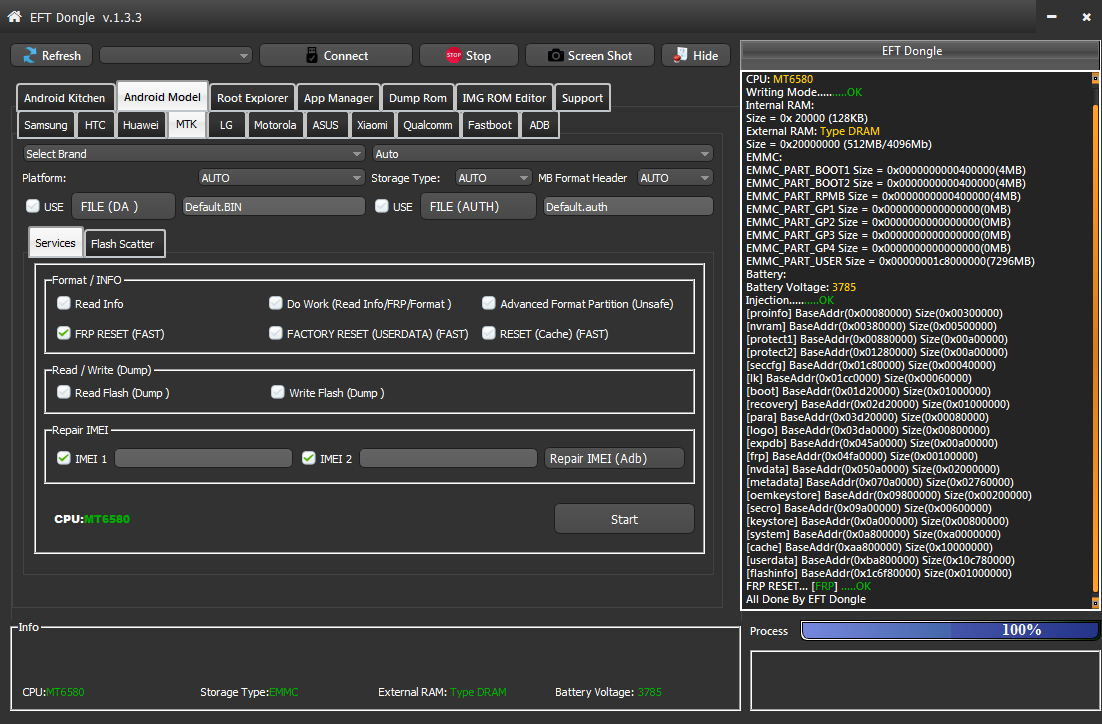Select the HTC brand tab

click(x=95, y=125)
